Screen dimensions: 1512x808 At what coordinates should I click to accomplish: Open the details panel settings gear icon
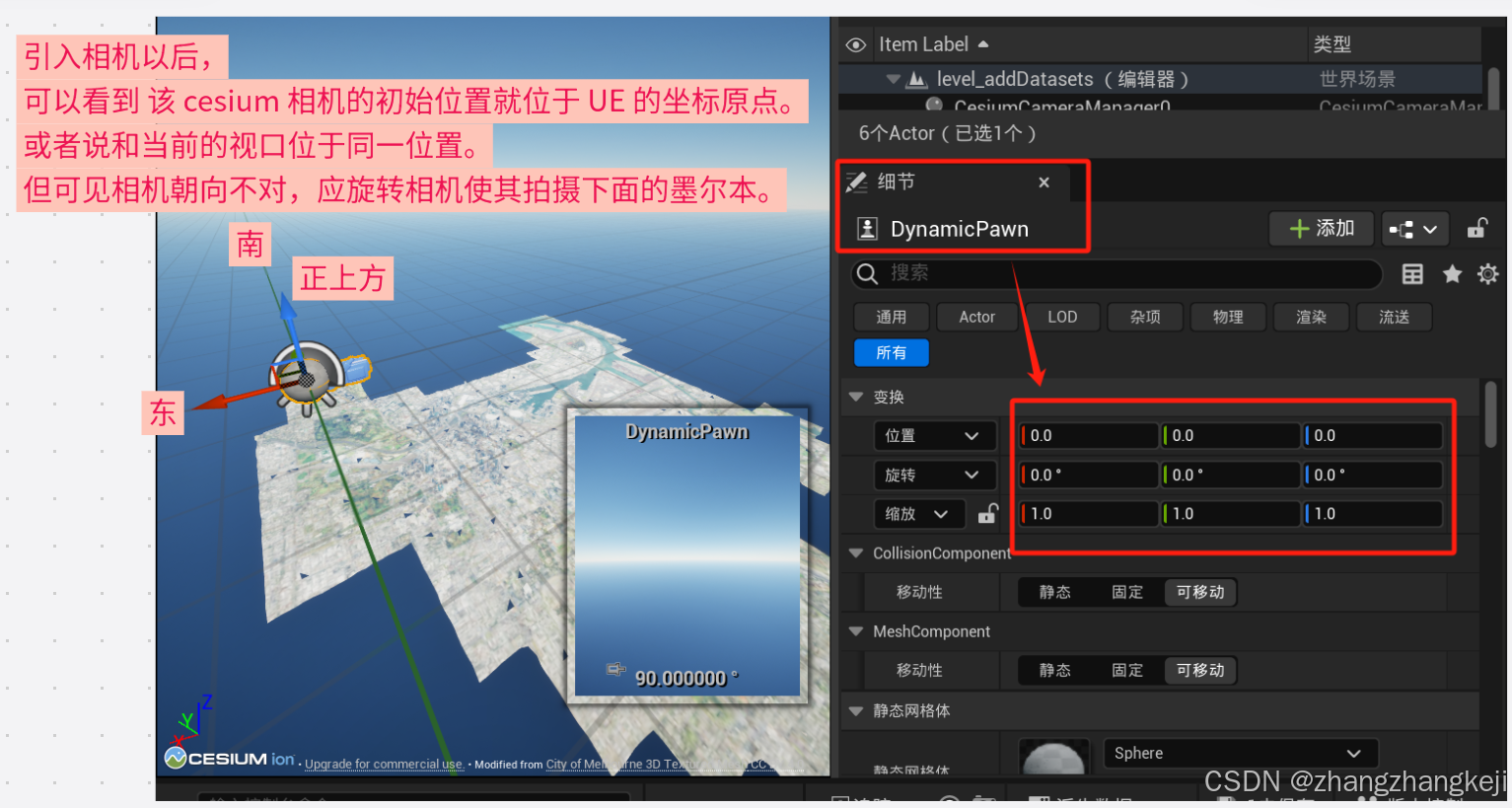(1487, 274)
